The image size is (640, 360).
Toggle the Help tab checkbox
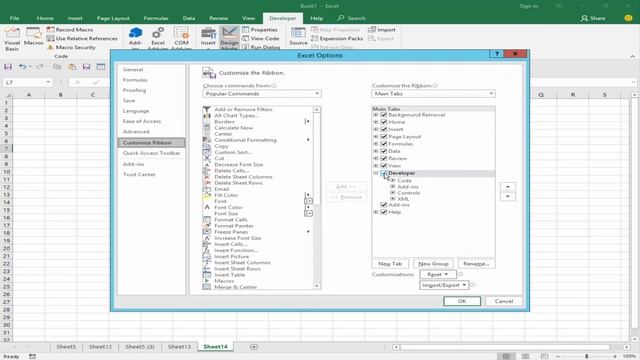384,212
